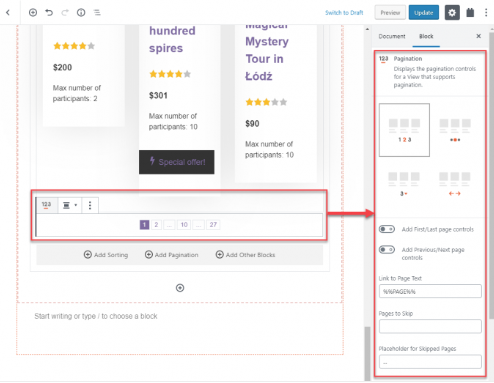Click the Update button

[x=424, y=13]
